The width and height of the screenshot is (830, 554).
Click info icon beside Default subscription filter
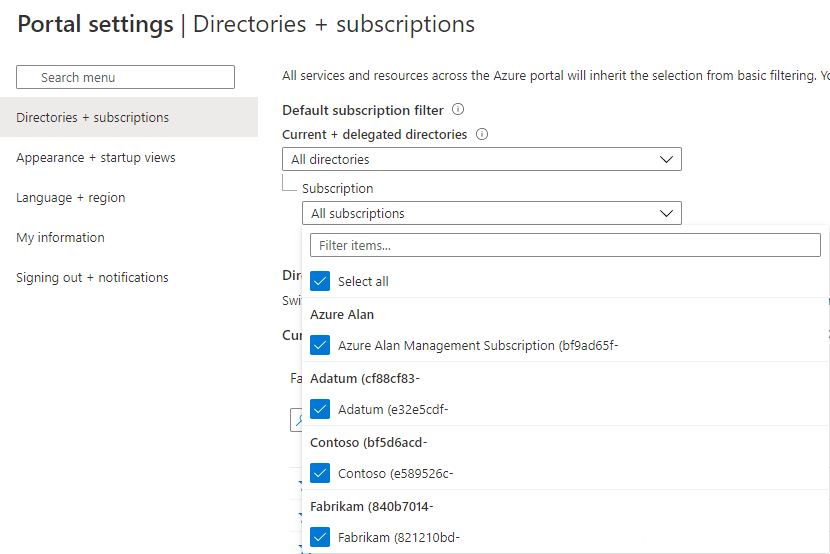point(458,110)
